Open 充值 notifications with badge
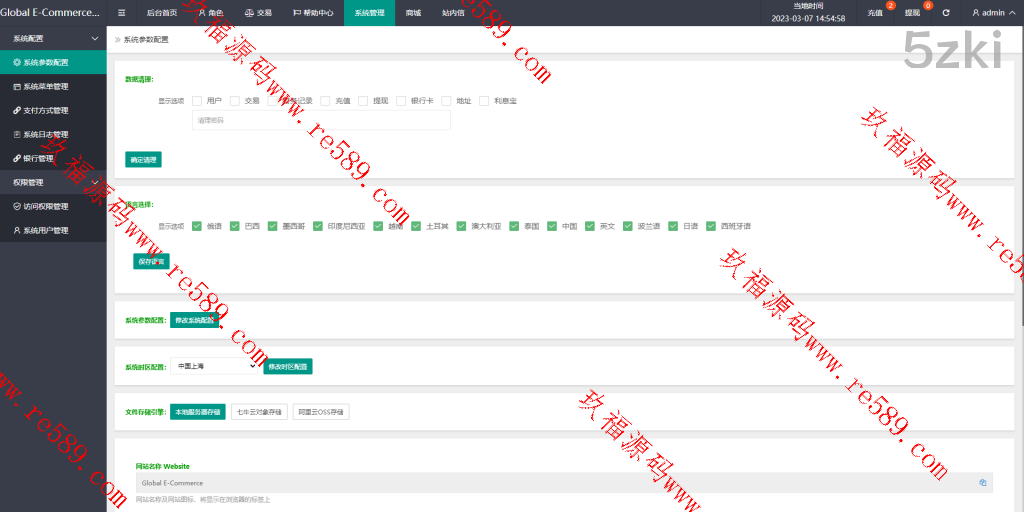This screenshot has height=512, width=1024. 876,13
